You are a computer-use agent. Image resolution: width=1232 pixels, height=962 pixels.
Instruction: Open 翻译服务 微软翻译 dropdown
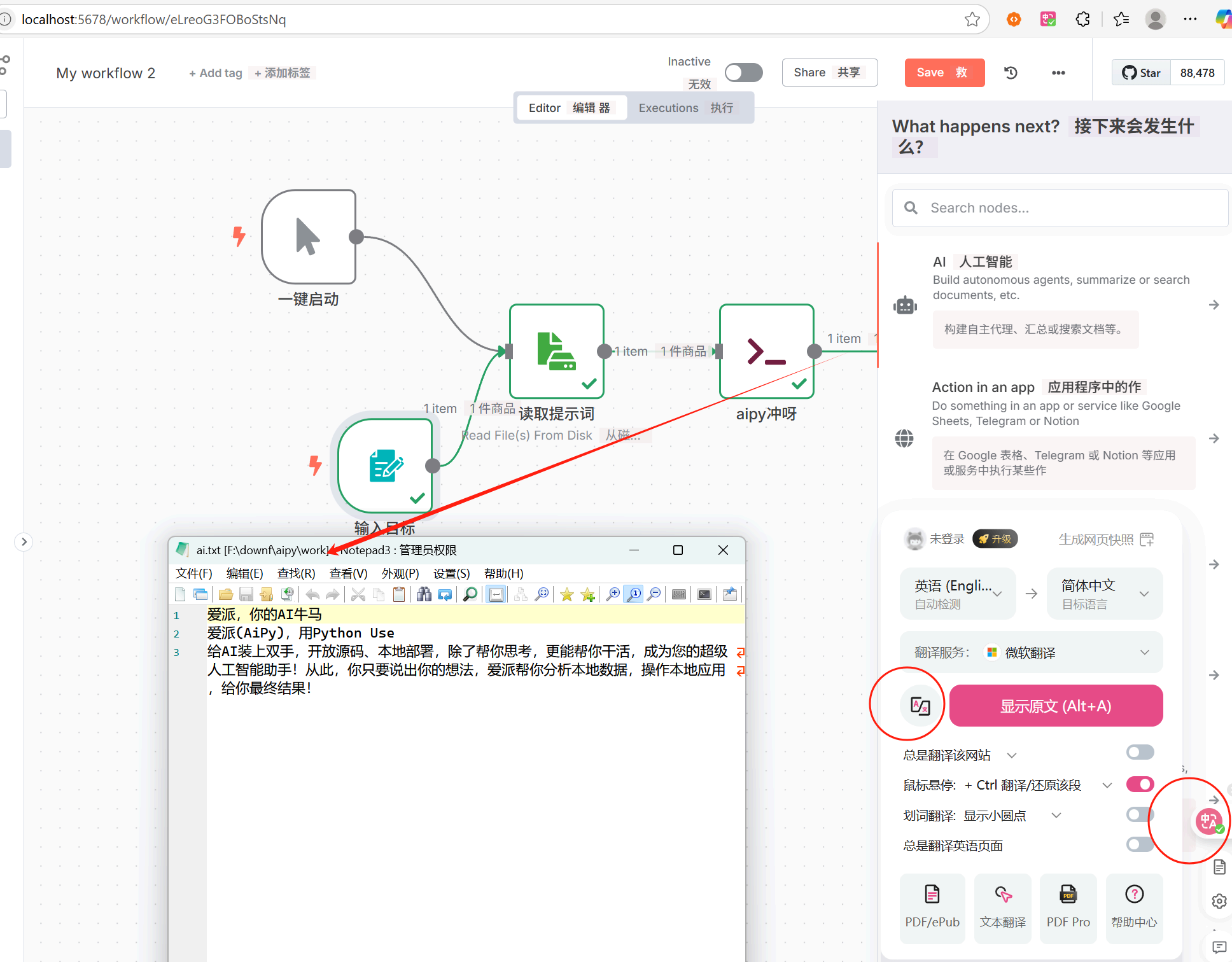click(1032, 652)
